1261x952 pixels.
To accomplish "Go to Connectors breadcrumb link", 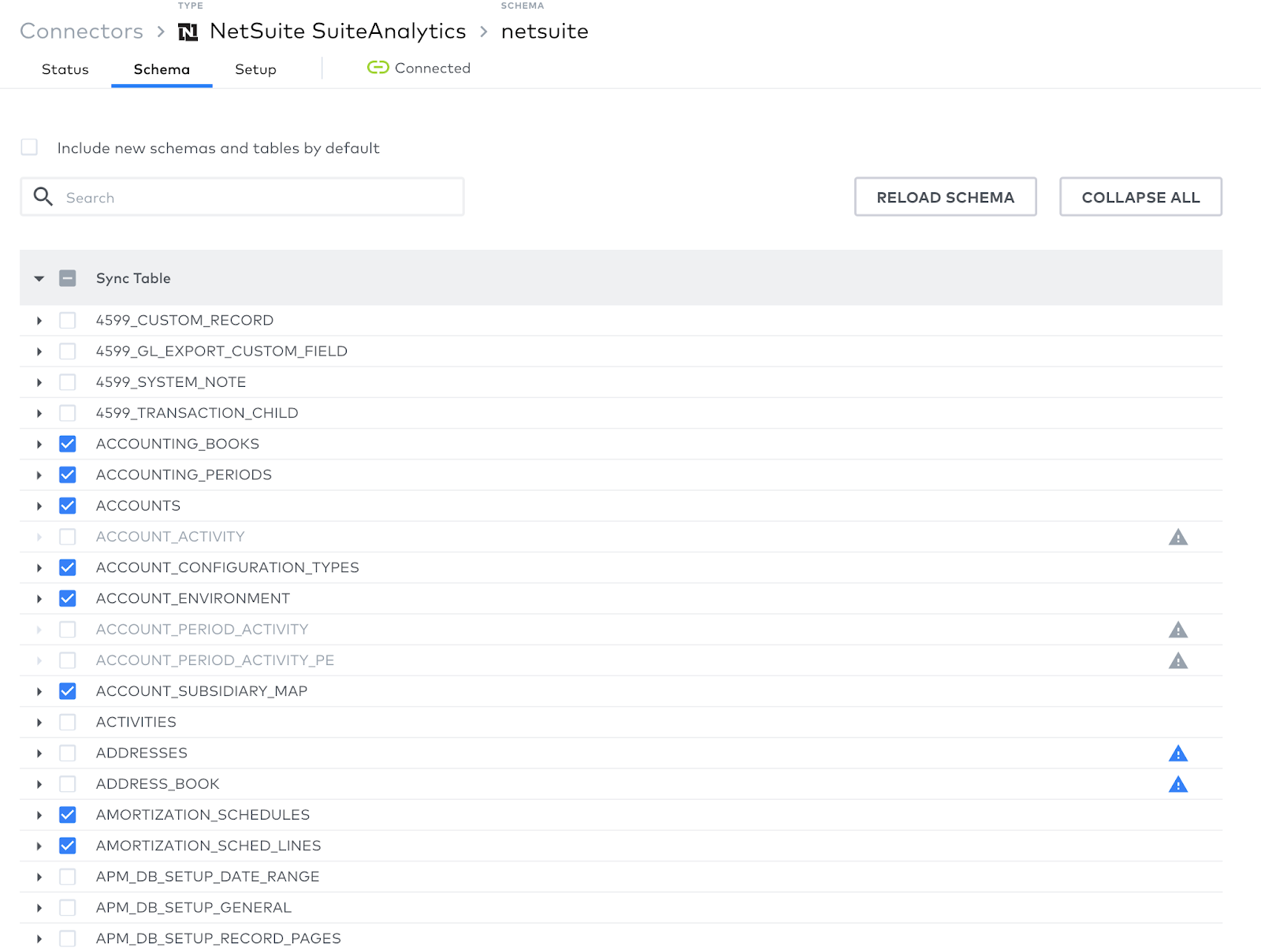I will click(x=81, y=31).
